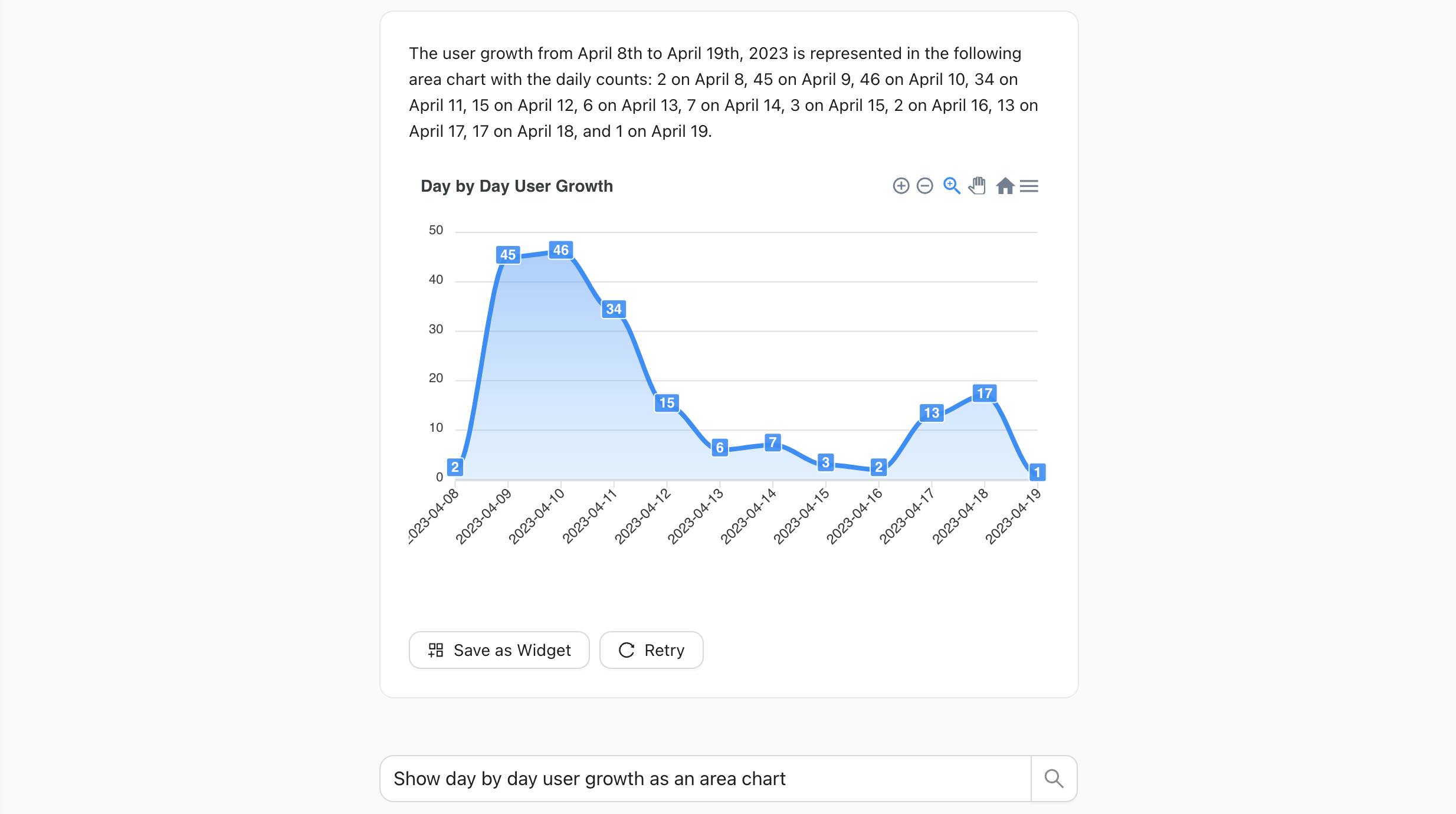Image resolution: width=1456 pixels, height=814 pixels.
Task: Click the query text input field
Action: [x=705, y=779]
